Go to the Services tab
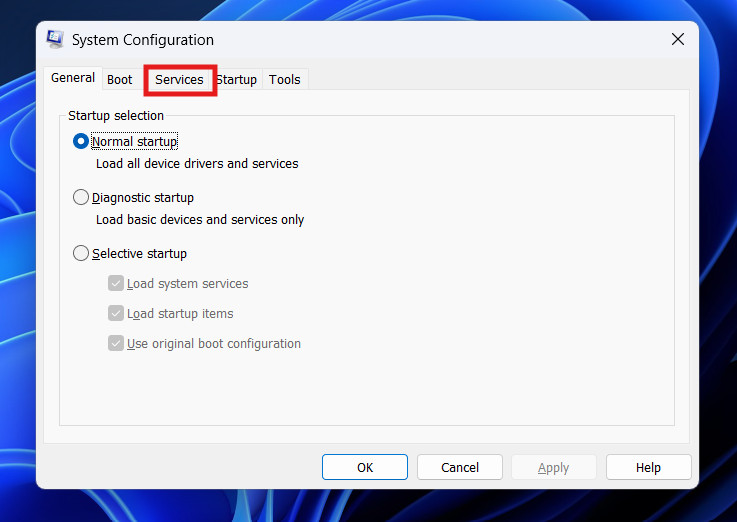 pyautogui.click(x=179, y=79)
